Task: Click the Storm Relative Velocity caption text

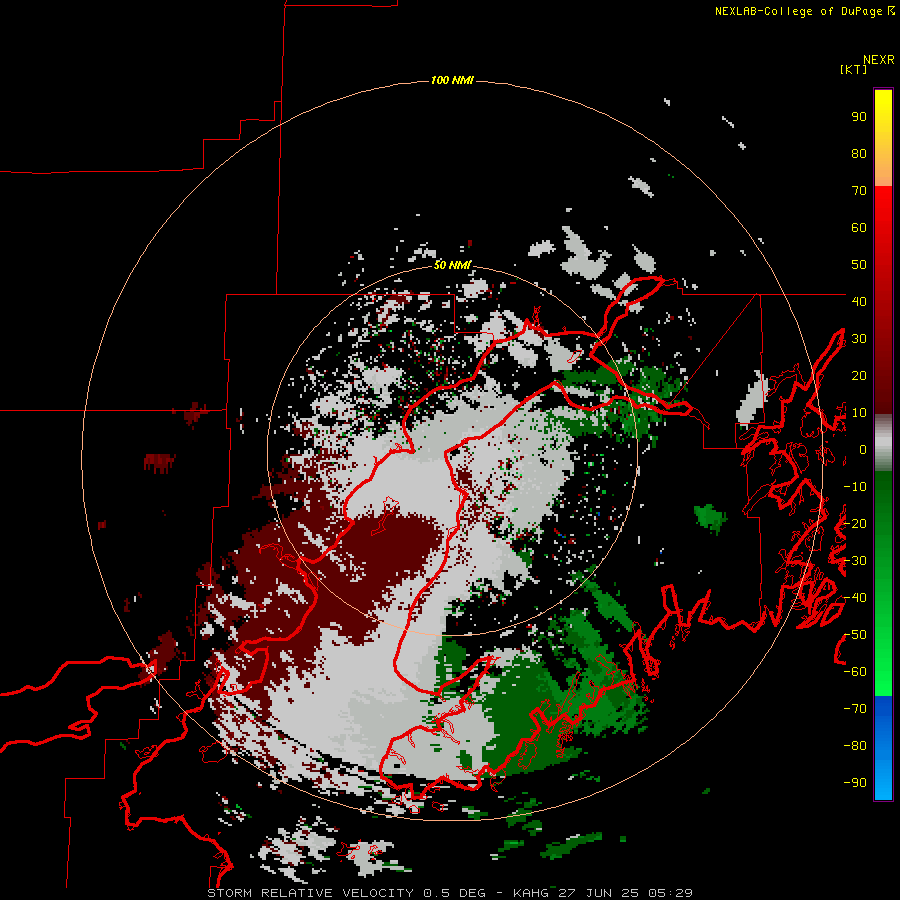Action: [450, 893]
